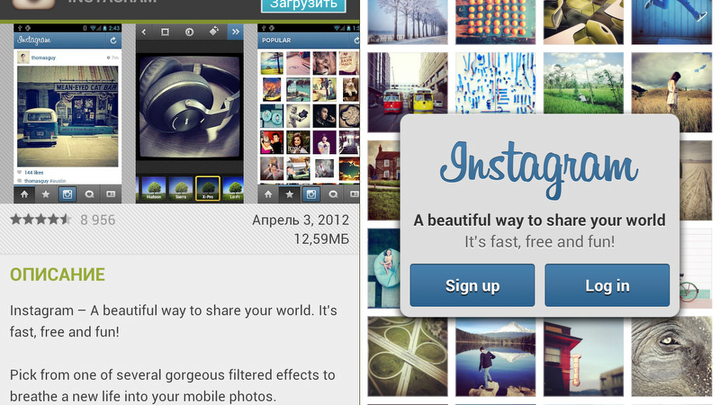This screenshot has height=405, width=720.
Task: Open the orange dots photo thumbnail
Action: click(495, 22)
